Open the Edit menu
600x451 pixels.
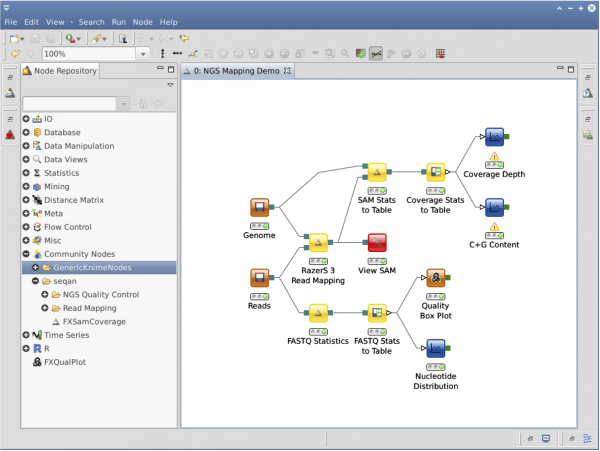coord(31,22)
